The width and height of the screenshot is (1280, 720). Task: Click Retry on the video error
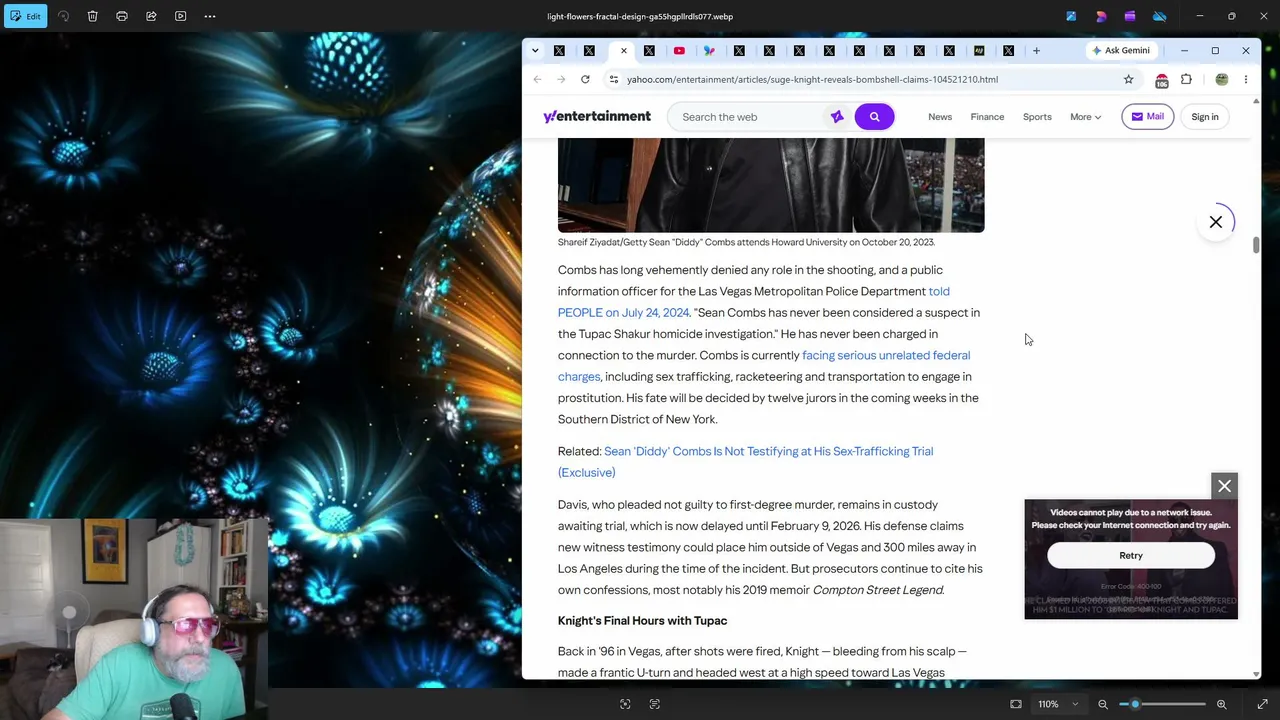[x=1131, y=556]
